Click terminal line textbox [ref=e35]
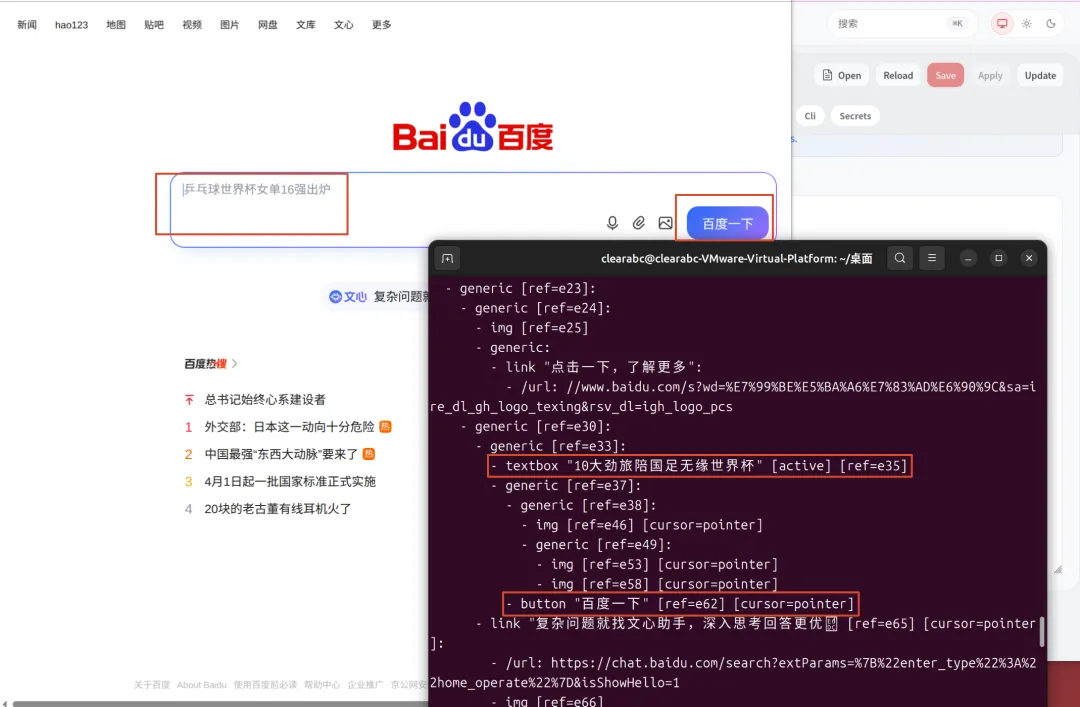The width and height of the screenshot is (1080, 707). point(699,466)
